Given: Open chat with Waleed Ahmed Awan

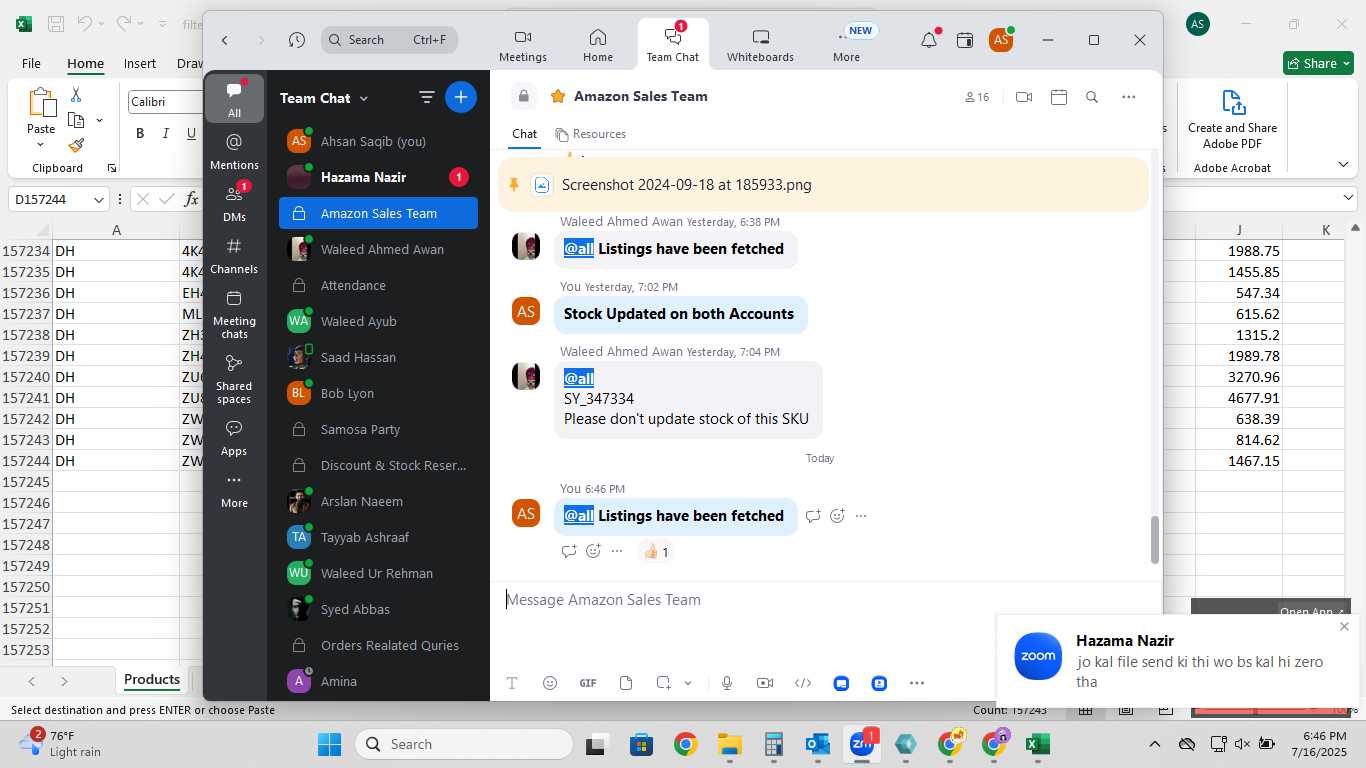Looking at the screenshot, I should 378,249.
